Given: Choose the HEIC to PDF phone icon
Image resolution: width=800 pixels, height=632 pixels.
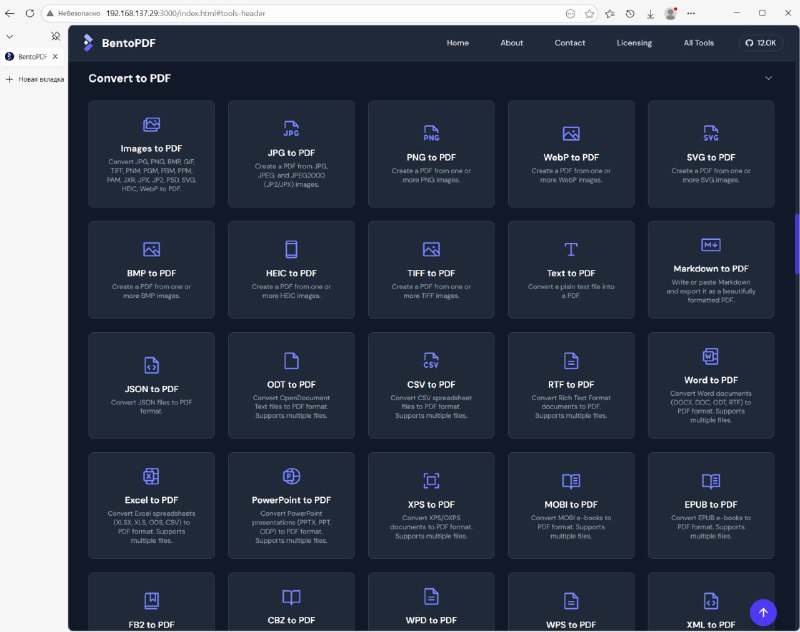Looking at the screenshot, I should (x=291, y=249).
